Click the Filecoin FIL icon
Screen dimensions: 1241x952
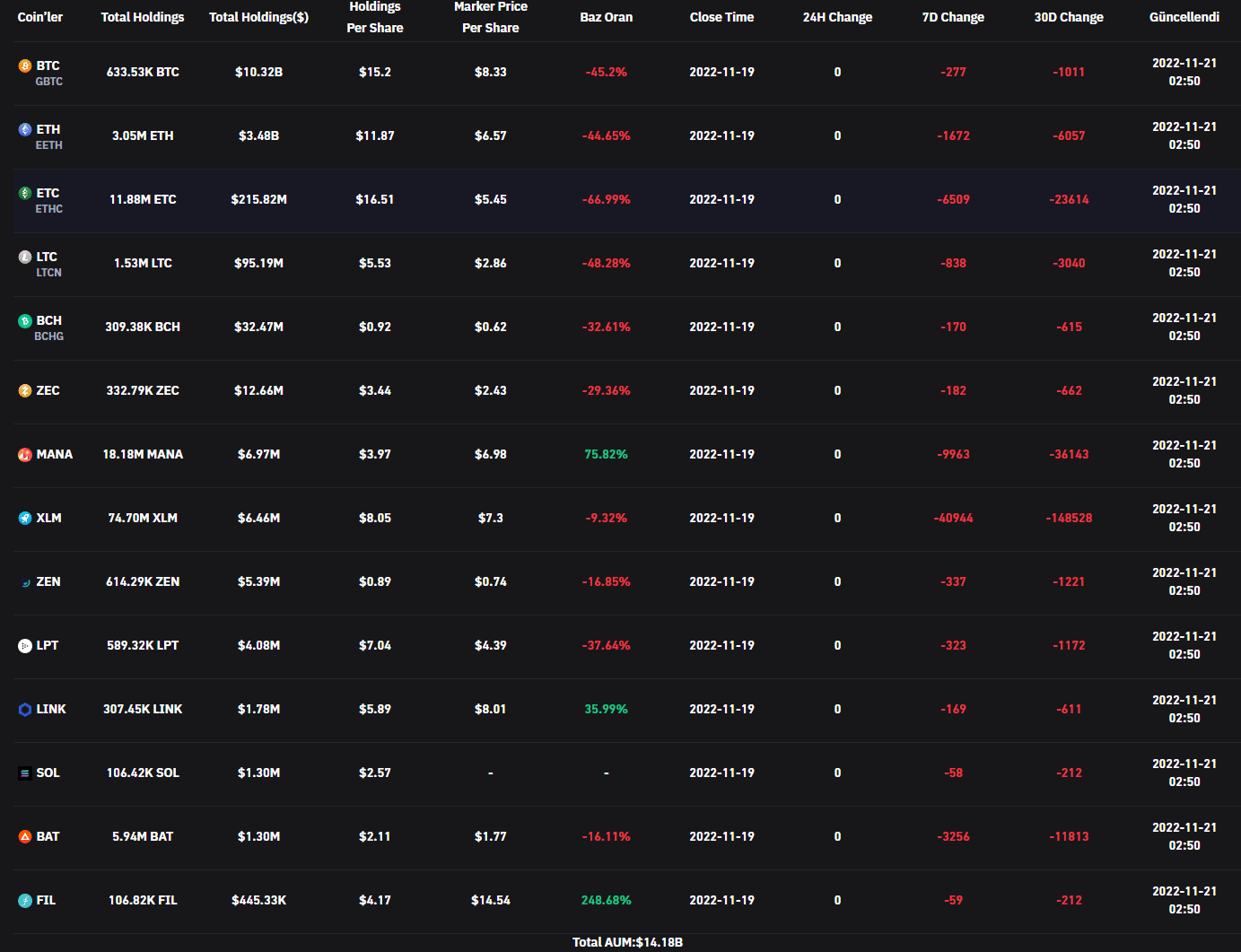pos(25,900)
